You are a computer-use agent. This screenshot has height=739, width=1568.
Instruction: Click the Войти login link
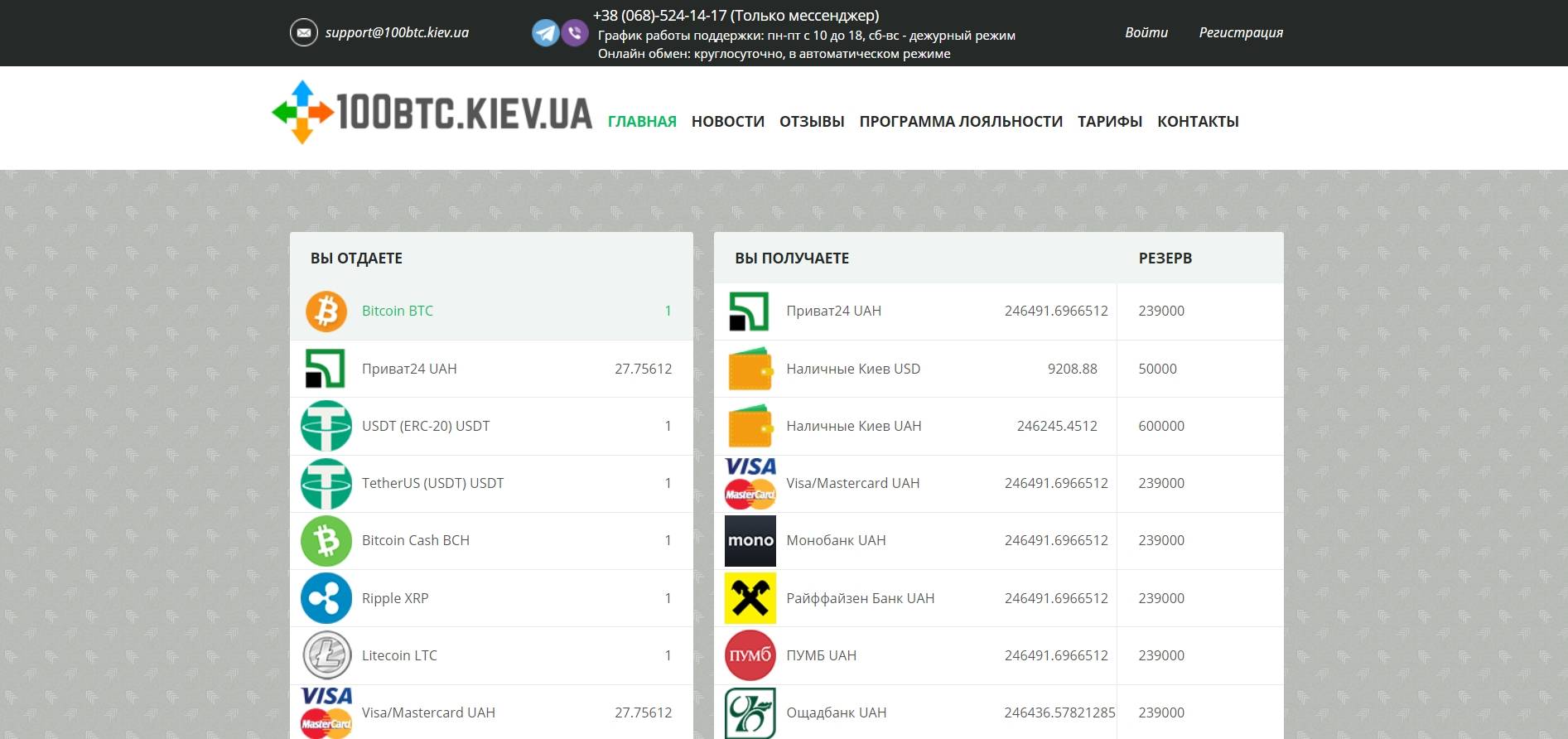coord(1146,32)
